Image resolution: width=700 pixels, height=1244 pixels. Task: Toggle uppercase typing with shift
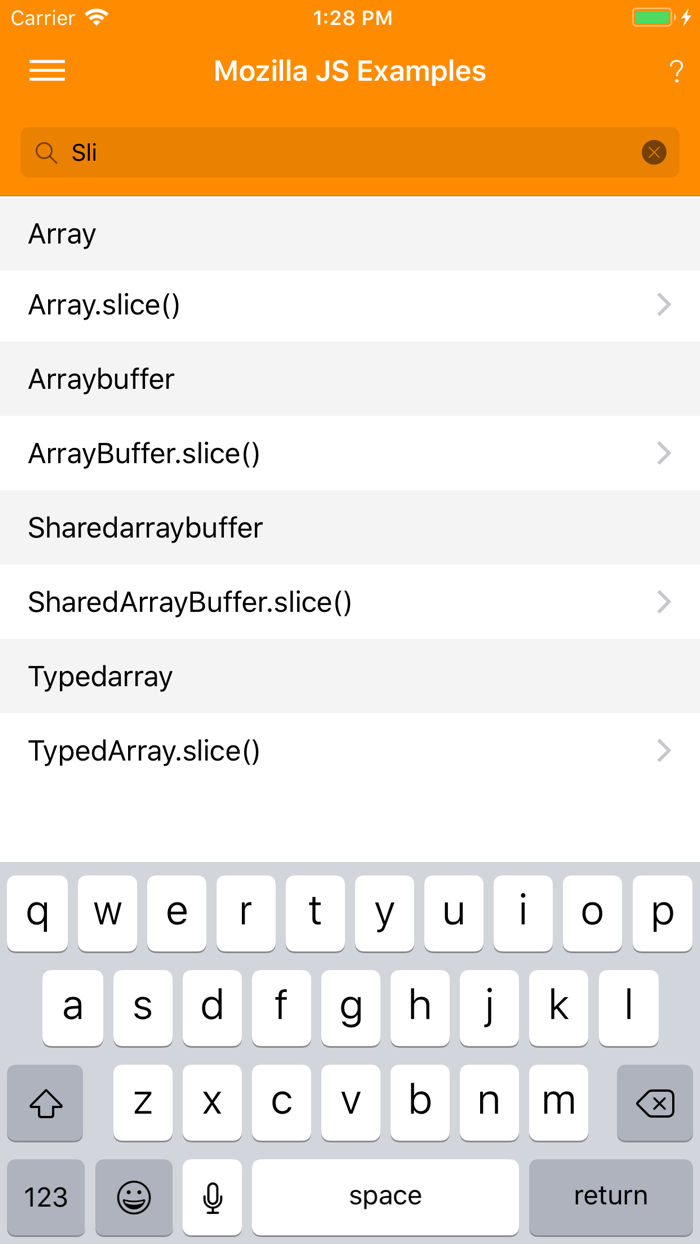(x=45, y=1102)
